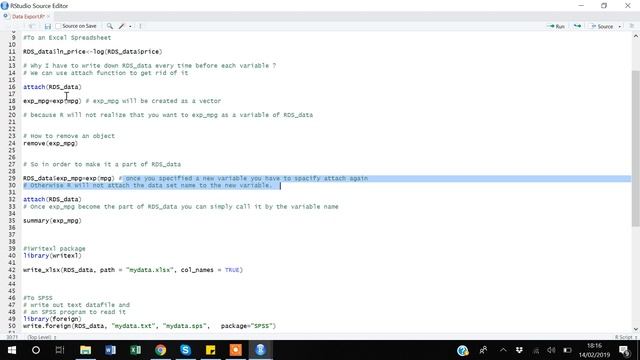
Task: Check the battery status icon
Action: [x=567, y=350]
